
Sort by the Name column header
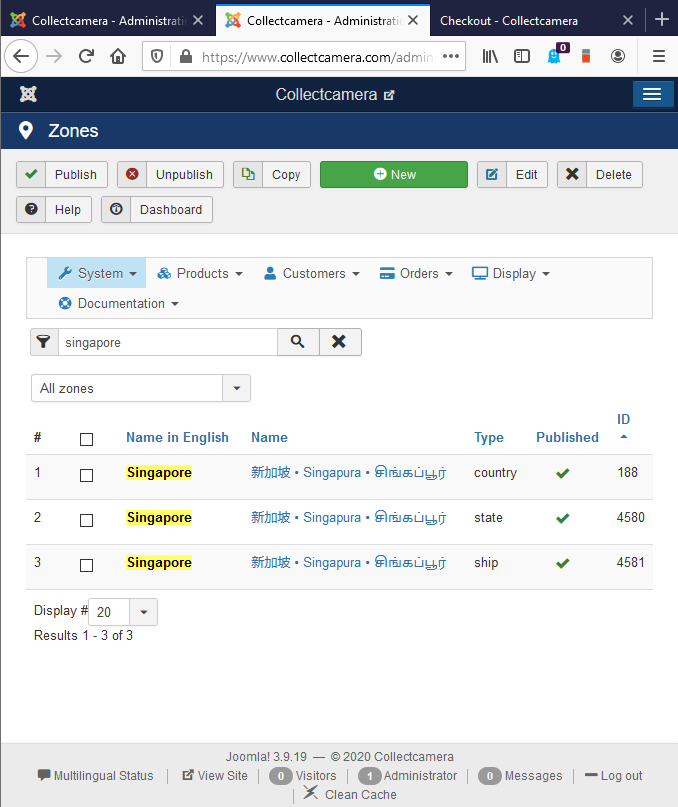269,437
